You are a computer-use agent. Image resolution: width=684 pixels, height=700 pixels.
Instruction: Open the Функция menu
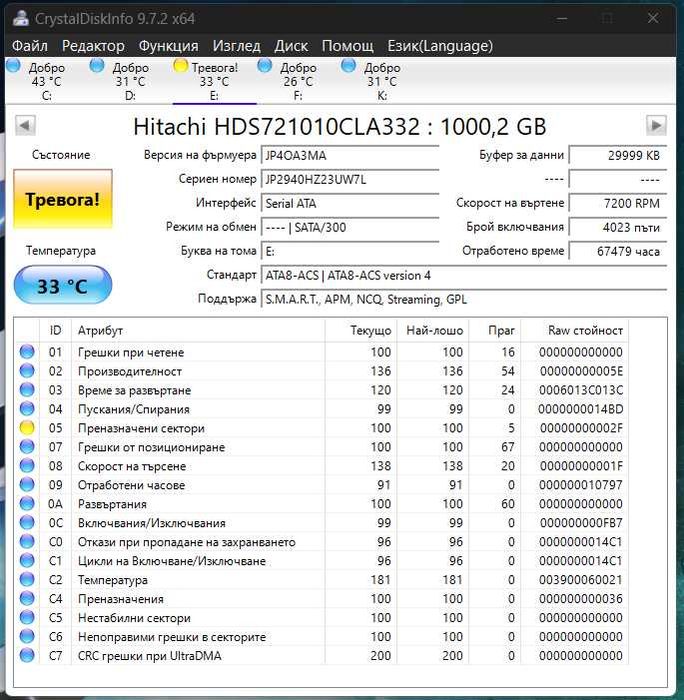168,46
